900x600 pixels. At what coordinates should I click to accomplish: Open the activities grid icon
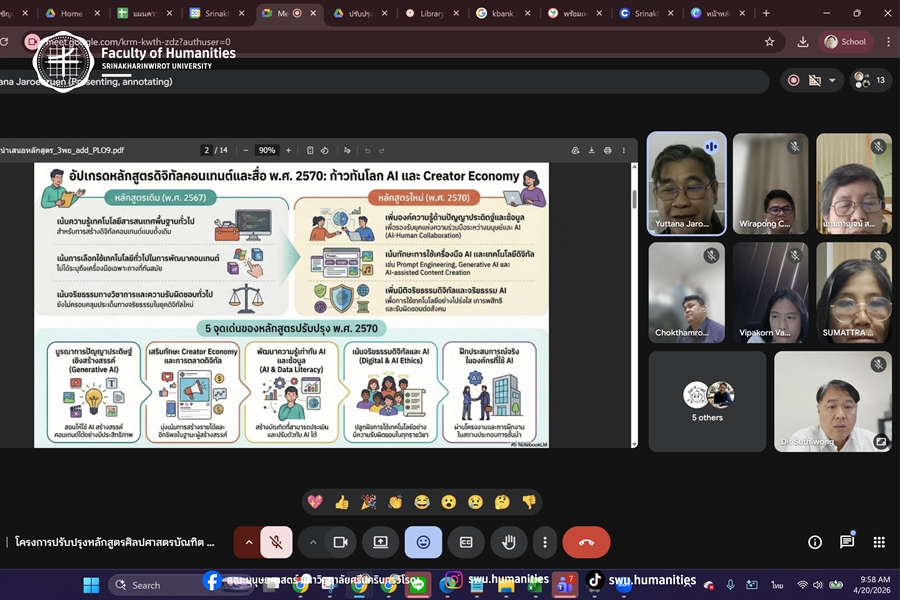[x=879, y=542]
